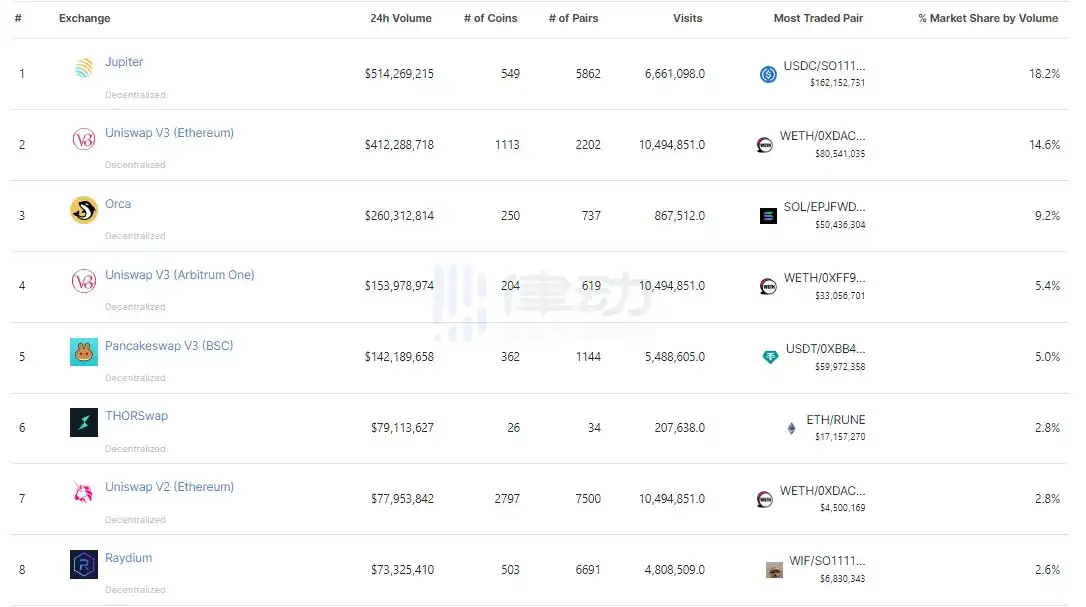
Task: Click the USDC coin icon in Jupiter row
Action: 768,74
